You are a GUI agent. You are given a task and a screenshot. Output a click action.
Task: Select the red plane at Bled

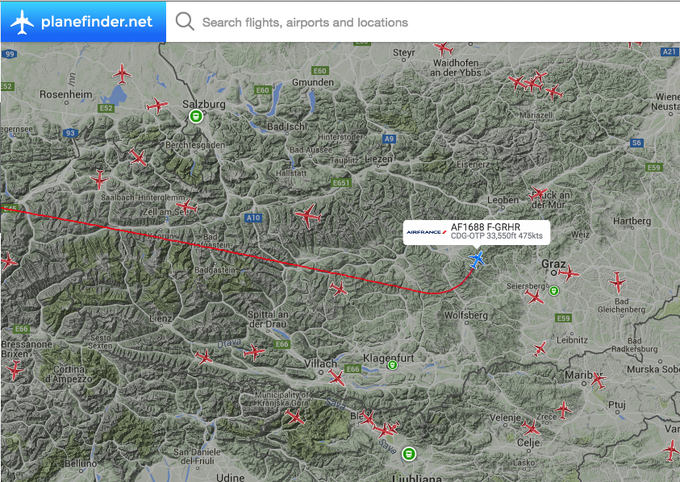click(x=367, y=419)
